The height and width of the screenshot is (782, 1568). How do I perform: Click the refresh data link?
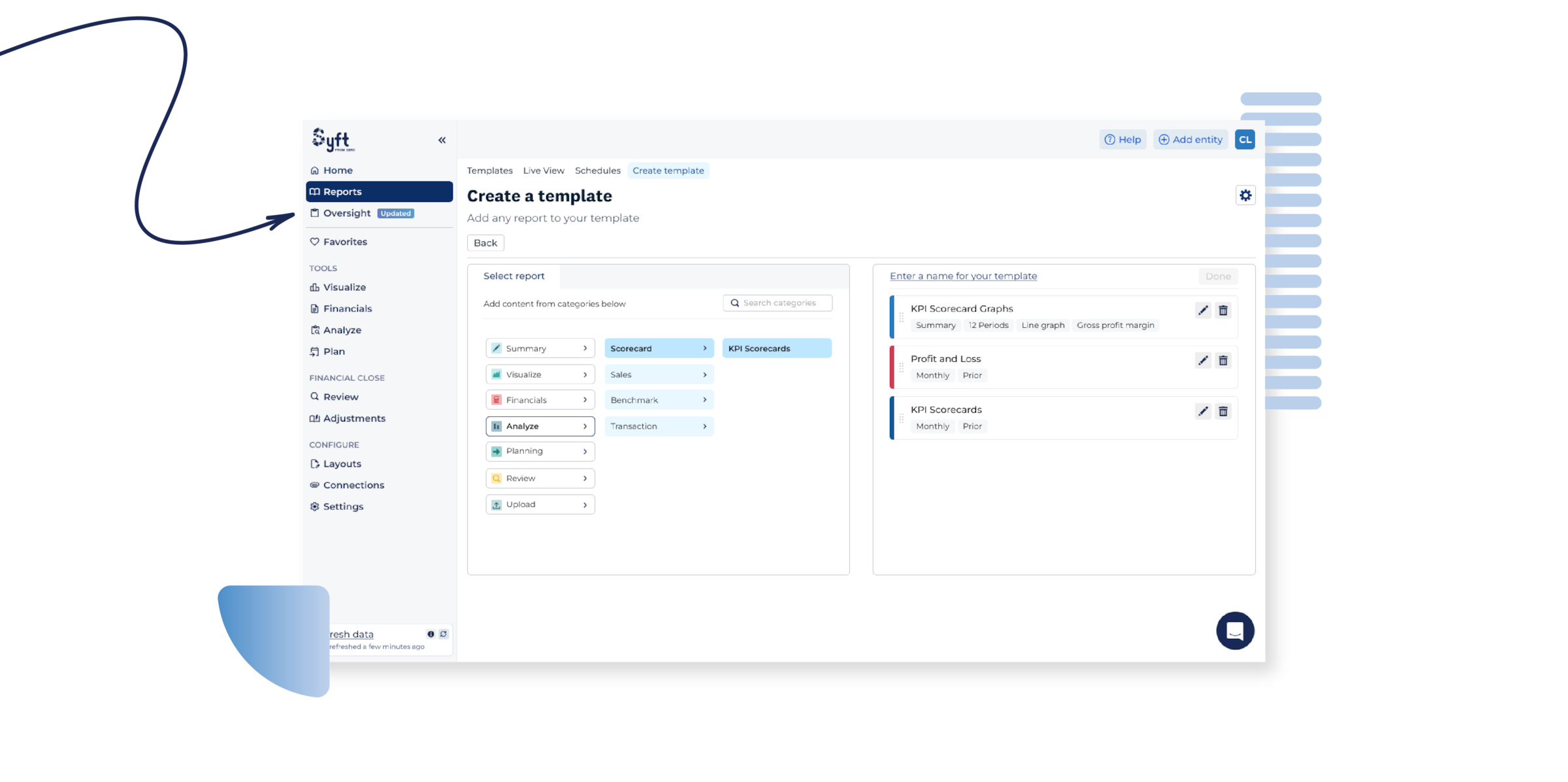(351, 634)
